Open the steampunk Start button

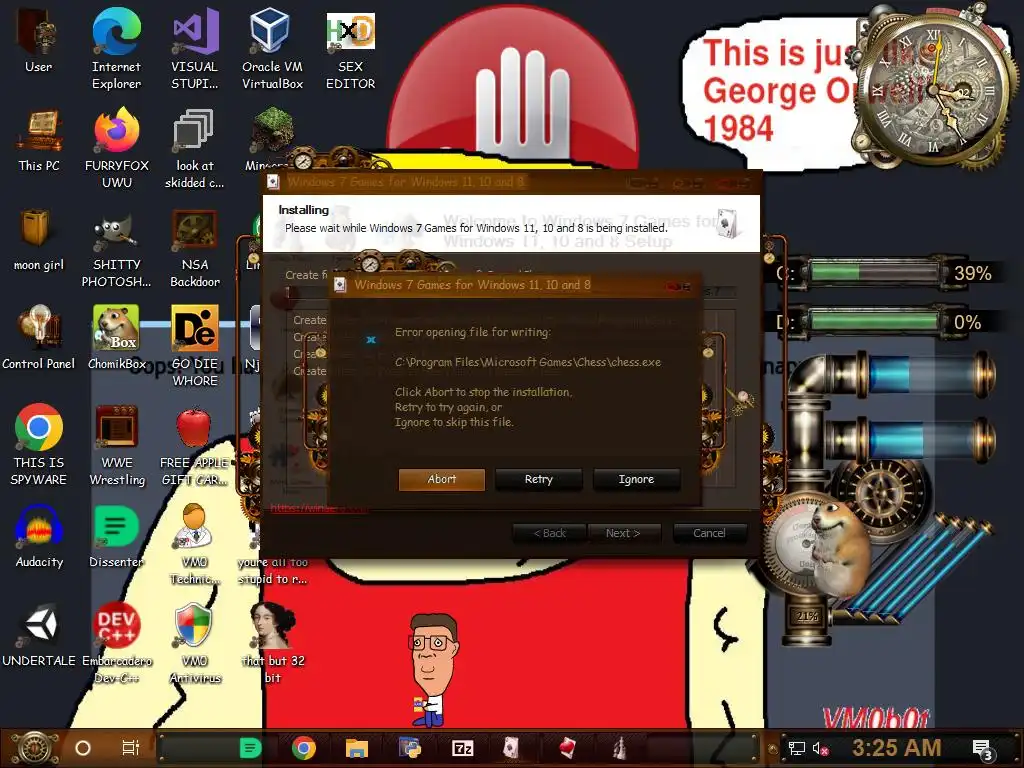(35, 748)
